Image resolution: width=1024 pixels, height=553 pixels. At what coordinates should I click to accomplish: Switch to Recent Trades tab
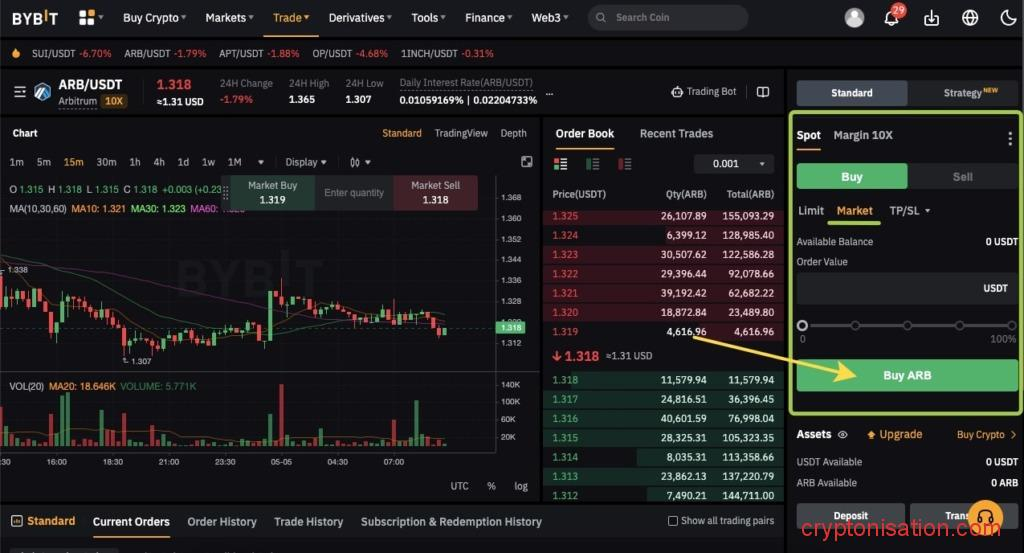coord(676,133)
